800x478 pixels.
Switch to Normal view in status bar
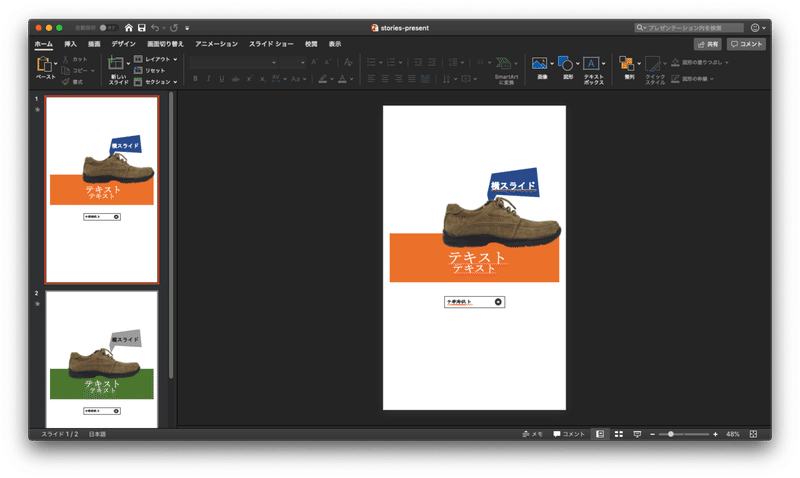click(x=600, y=434)
